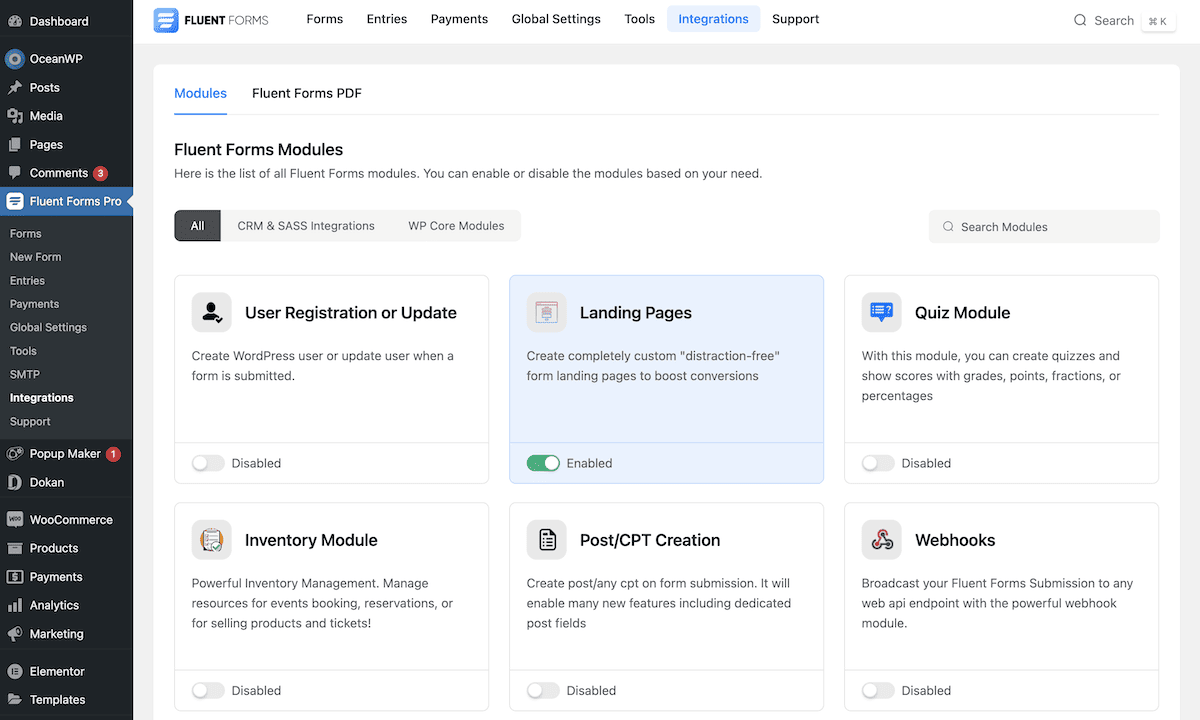Click the Dashboard icon in sidebar
This screenshot has height=720, width=1200.
pos(14,21)
